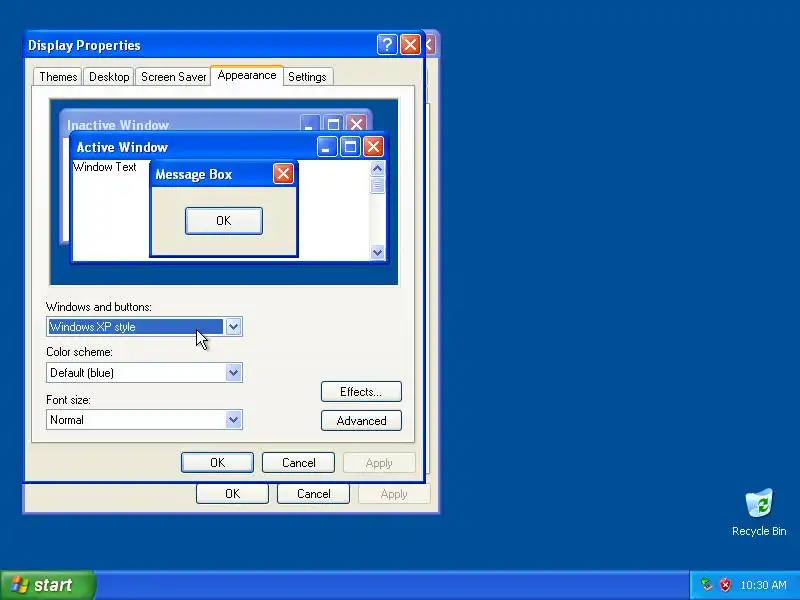Click the Default (blue) combo box field
This screenshot has height=600, width=800.
point(144,372)
